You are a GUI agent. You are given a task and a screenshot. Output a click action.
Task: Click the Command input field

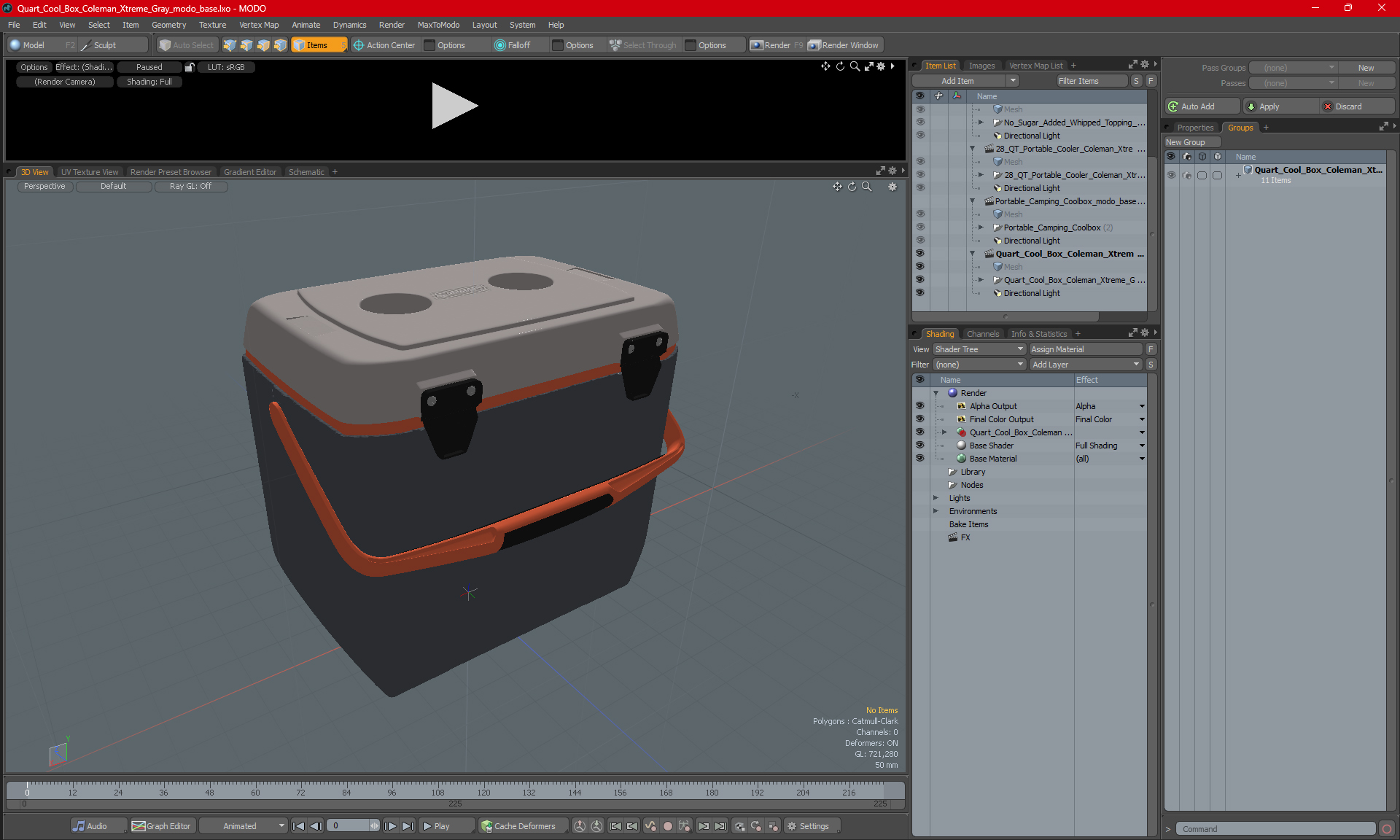[x=1276, y=829]
